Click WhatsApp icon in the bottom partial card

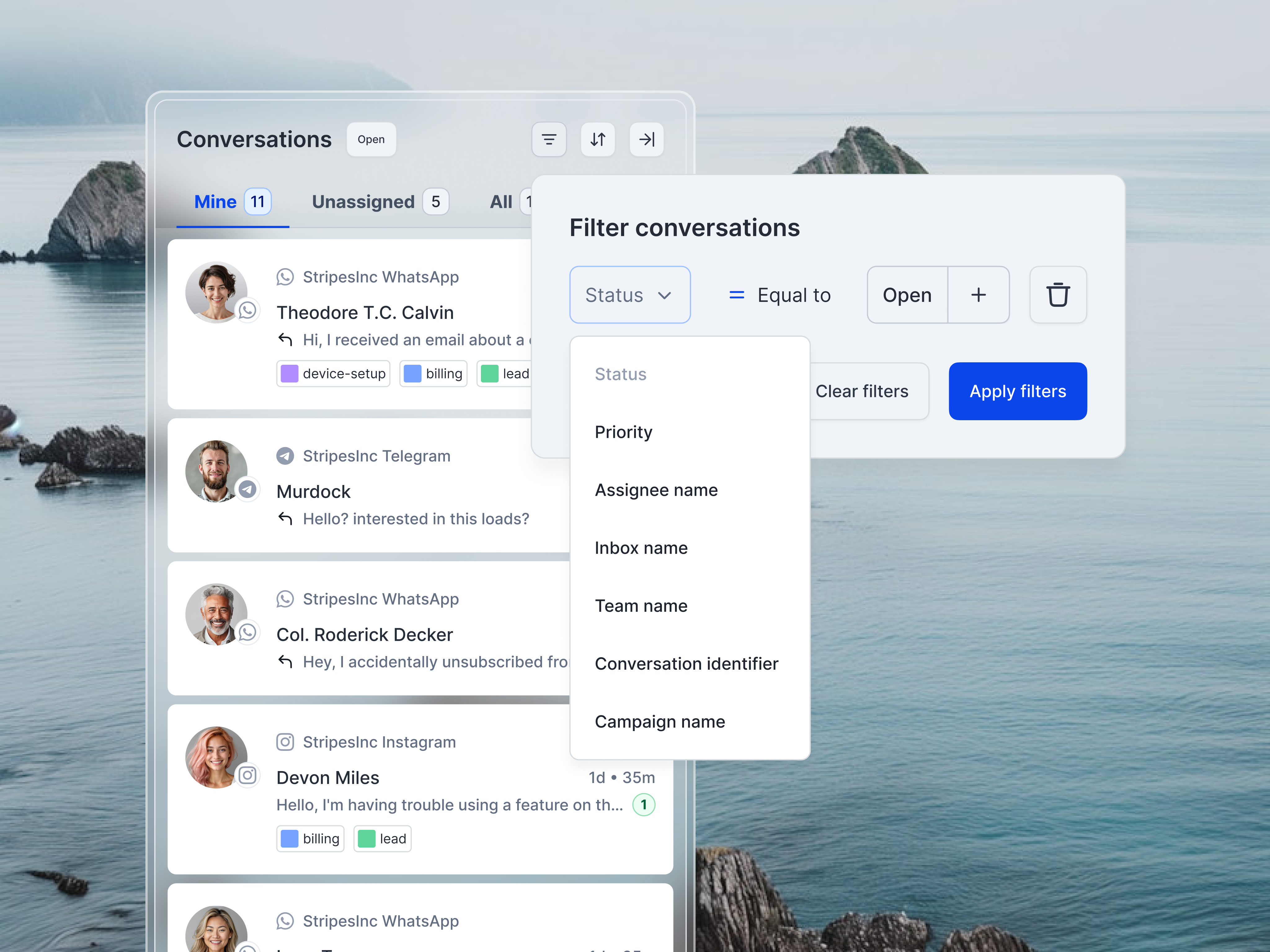pos(285,921)
